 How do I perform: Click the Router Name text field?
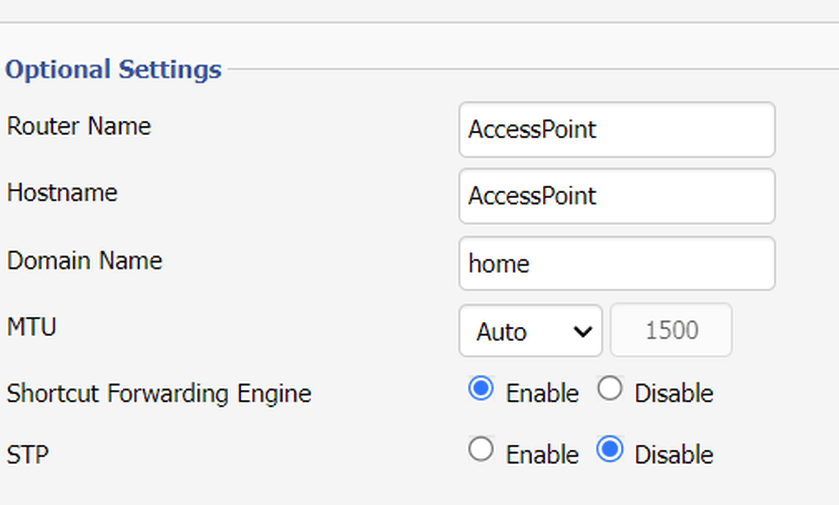[617, 129]
